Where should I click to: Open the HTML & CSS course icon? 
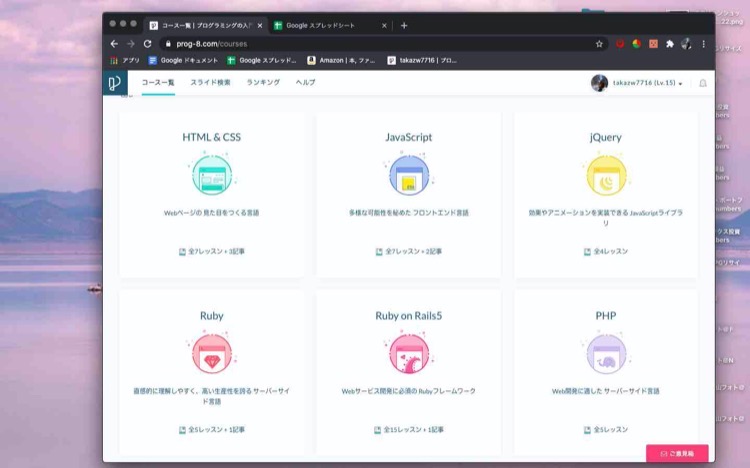[x=212, y=175]
